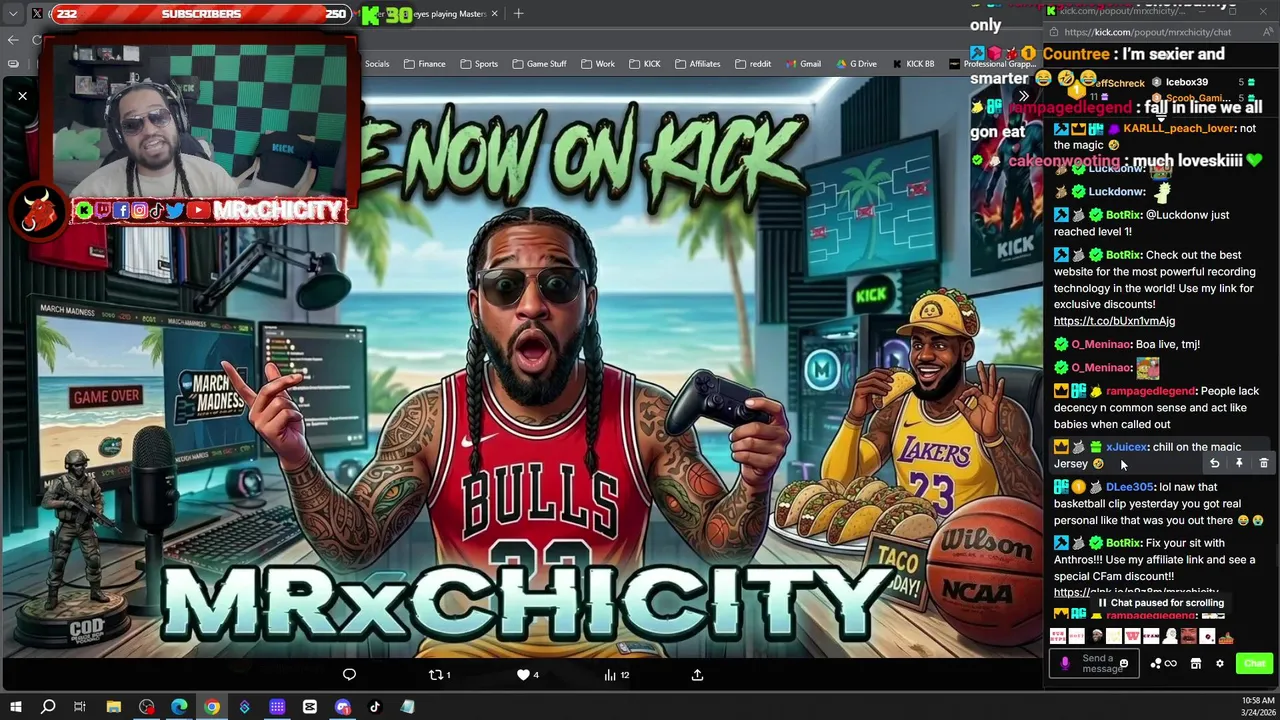Open the reddit bookmarks folder

click(x=753, y=64)
